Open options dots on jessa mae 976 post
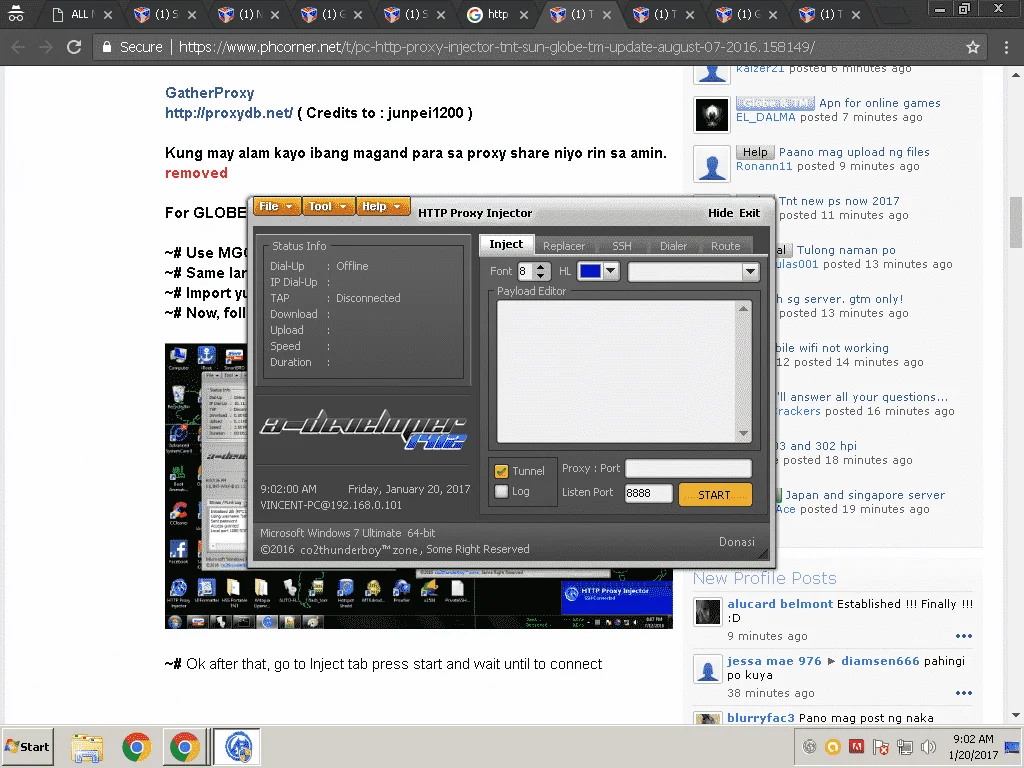 (964, 693)
